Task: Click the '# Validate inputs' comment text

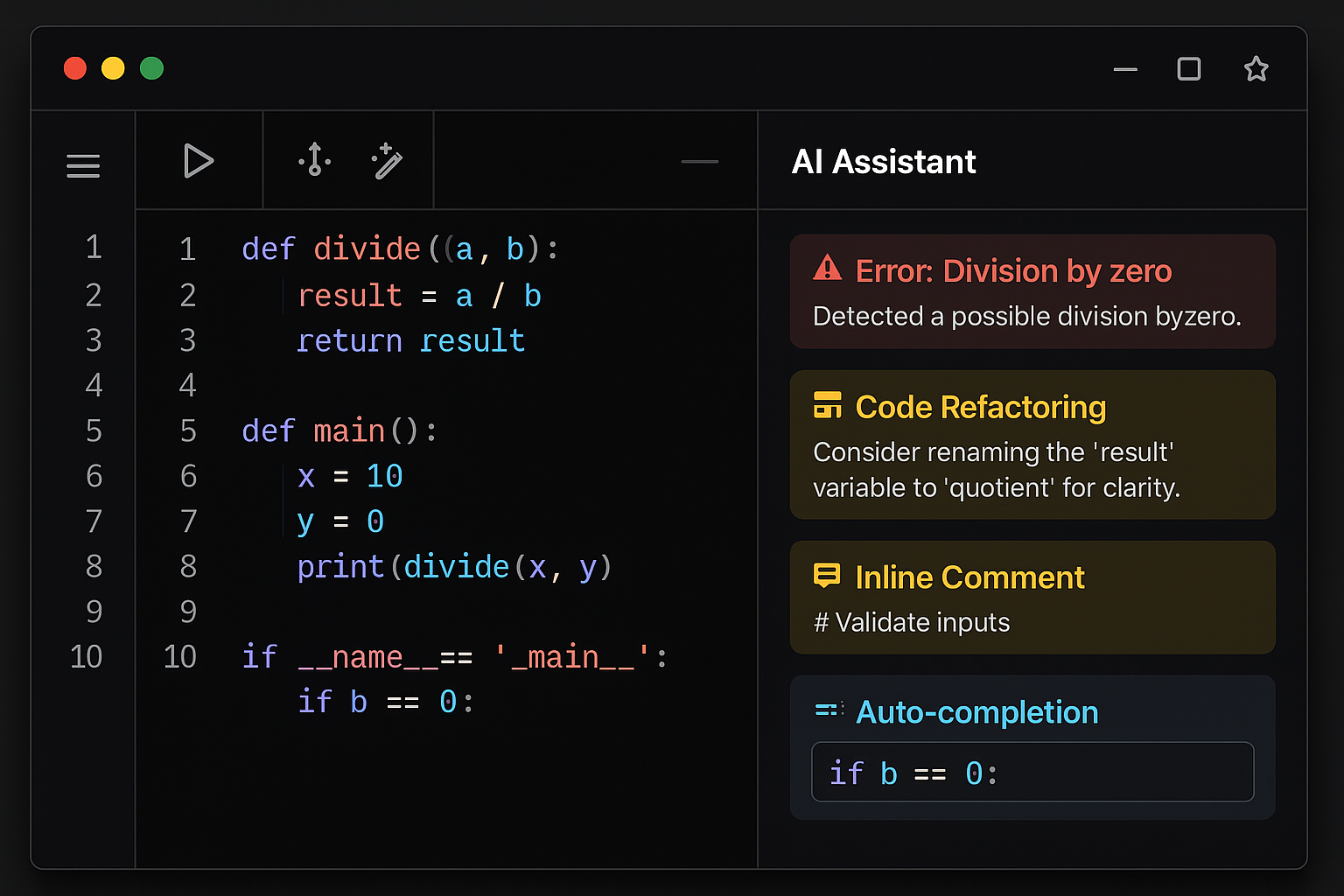Action: pyautogui.click(x=912, y=622)
